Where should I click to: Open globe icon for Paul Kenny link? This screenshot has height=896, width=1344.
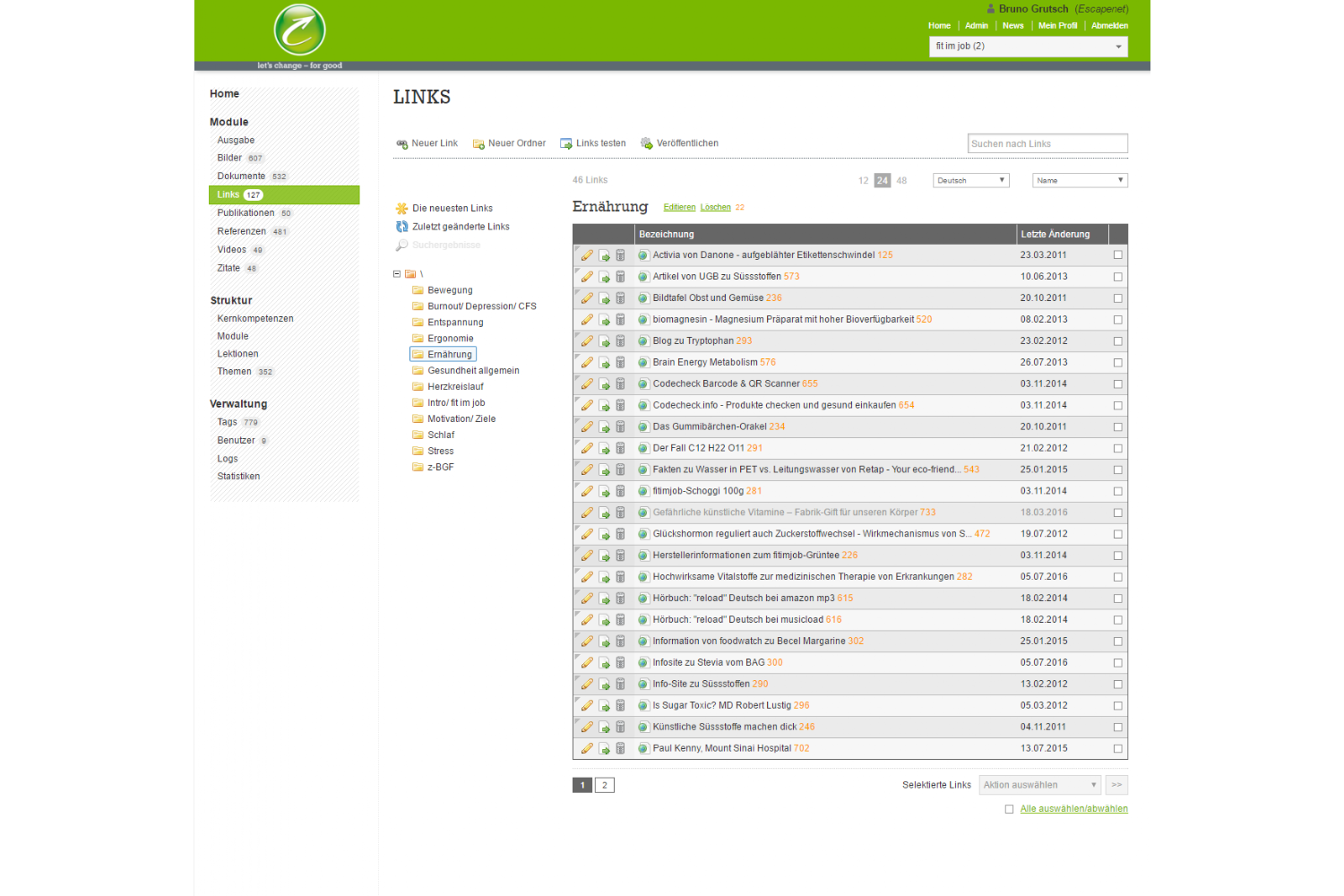(643, 748)
